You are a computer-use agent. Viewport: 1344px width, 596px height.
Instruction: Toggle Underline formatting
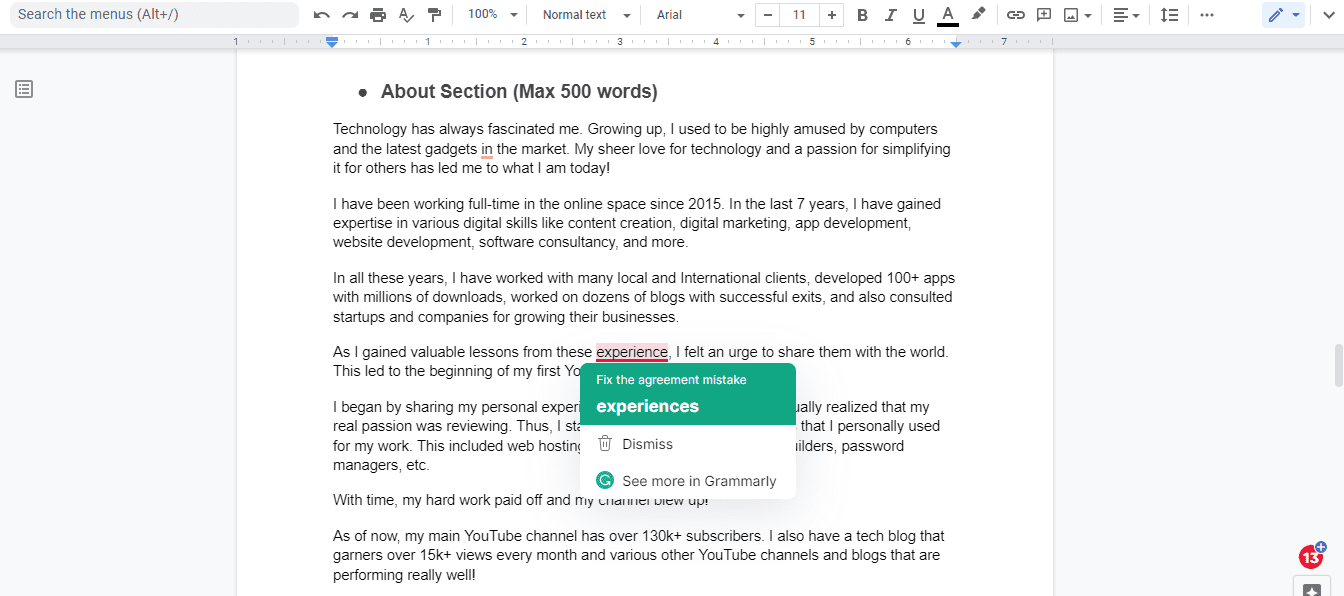pyautogui.click(x=918, y=15)
